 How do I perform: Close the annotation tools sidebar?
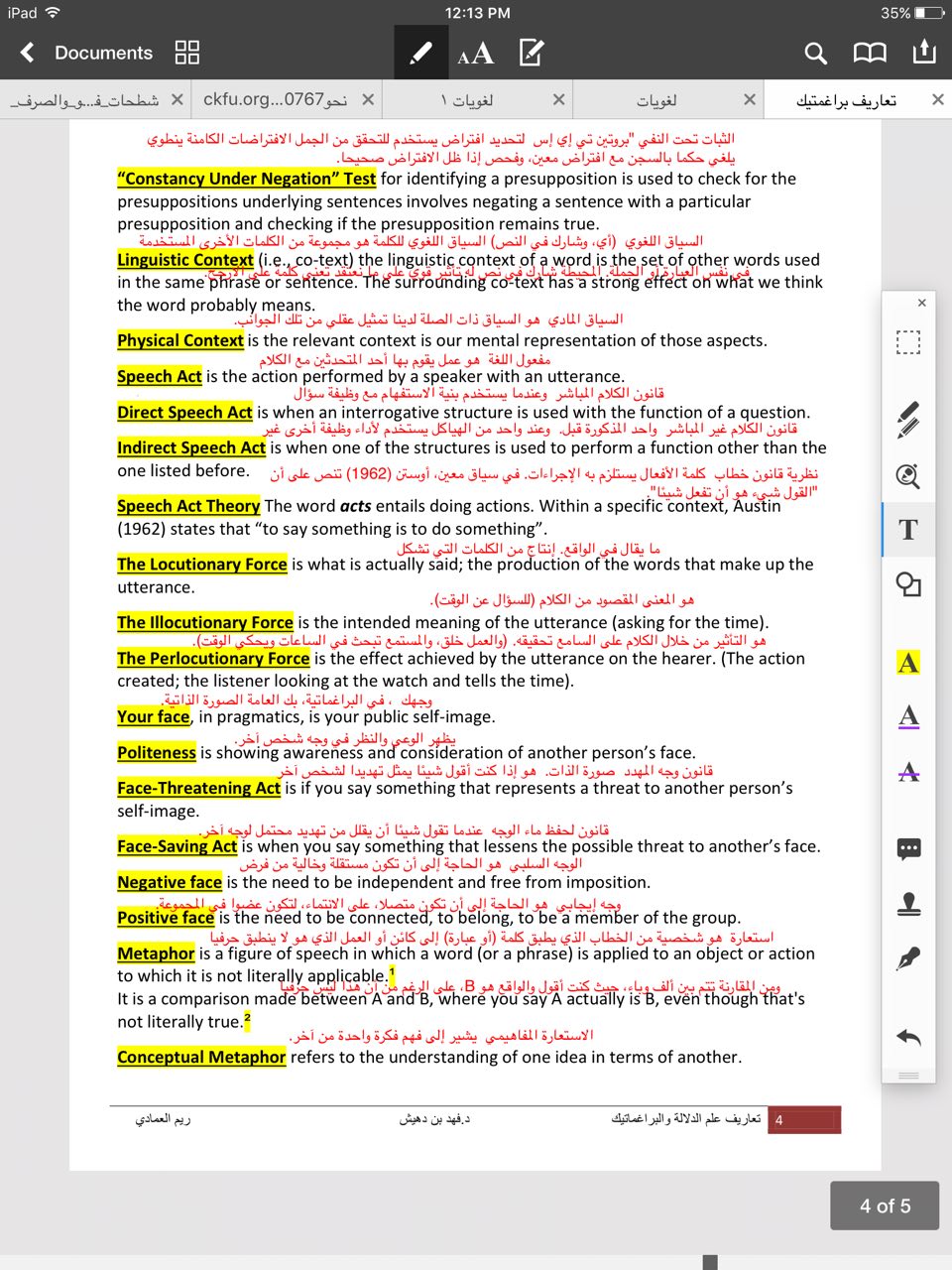[922, 303]
